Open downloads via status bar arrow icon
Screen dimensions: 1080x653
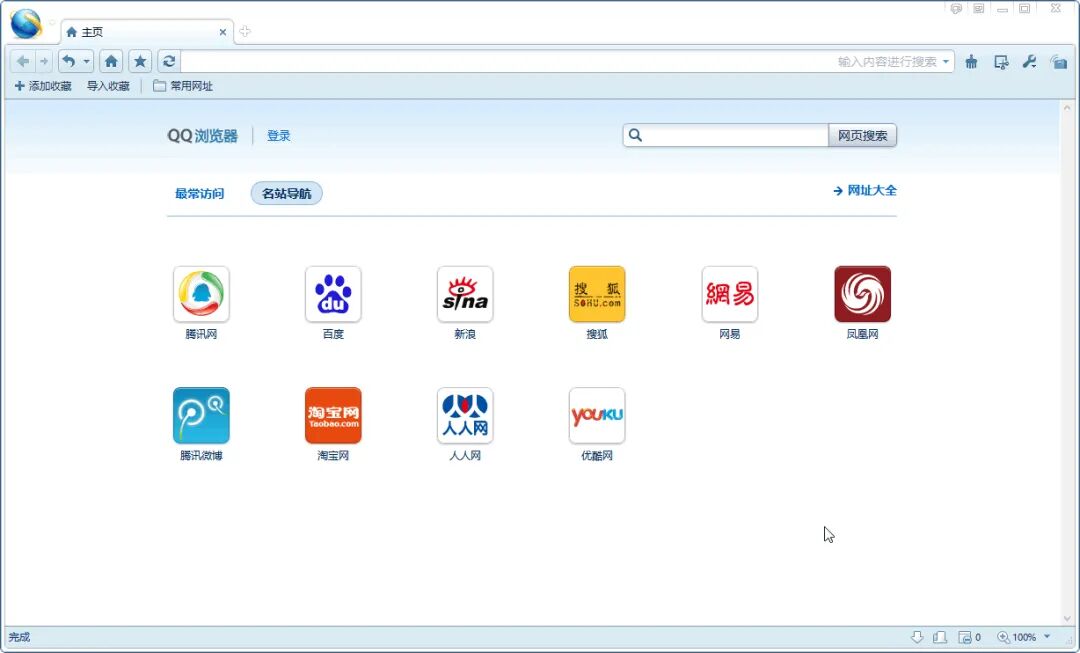coord(917,637)
